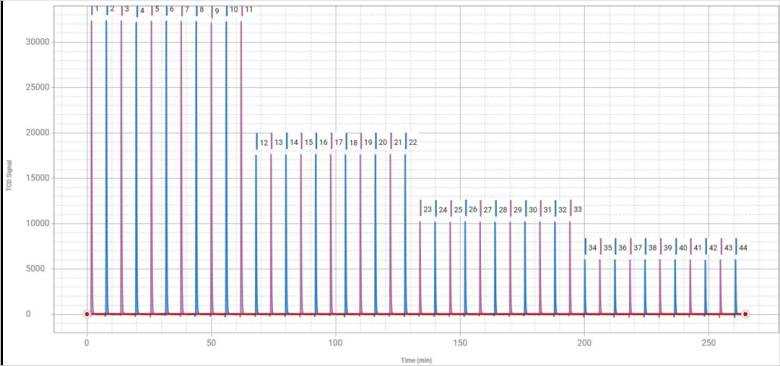This screenshot has width=780, height=366.
Task: Pick peak label 6
Action: (172, 9)
